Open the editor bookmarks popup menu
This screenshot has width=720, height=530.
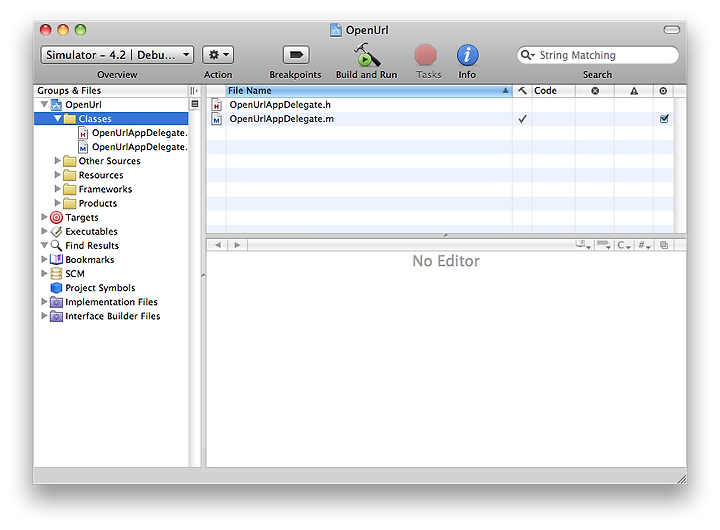pos(584,245)
